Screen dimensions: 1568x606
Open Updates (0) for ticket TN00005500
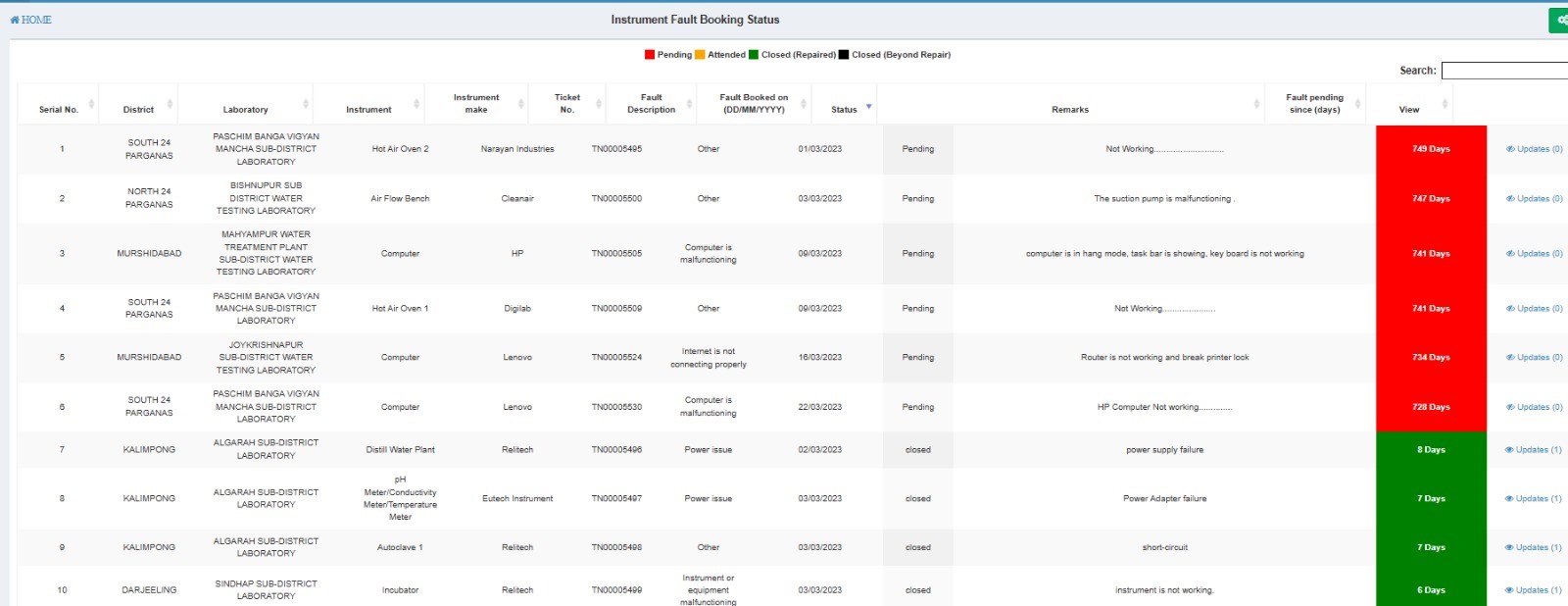[1535, 198]
